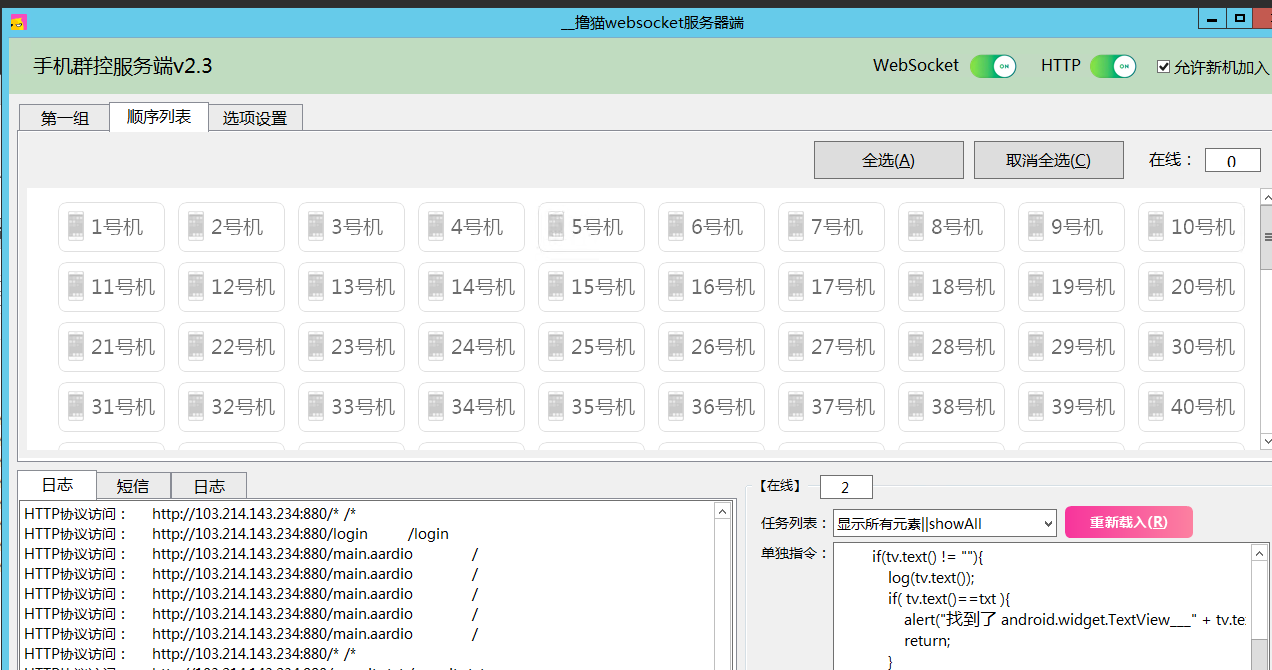Open the 短信 tab
The image size is (1272, 670).
click(133, 486)
